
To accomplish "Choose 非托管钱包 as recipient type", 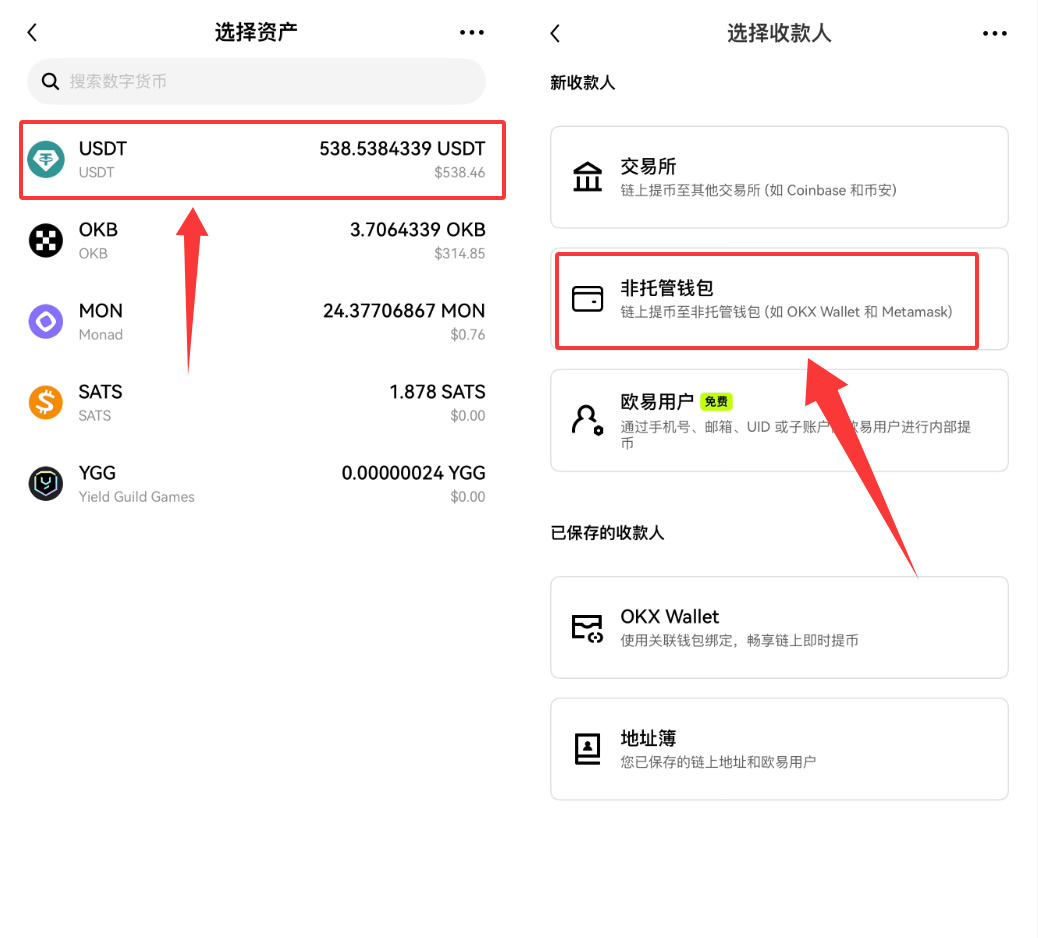I will click(779, 299).
